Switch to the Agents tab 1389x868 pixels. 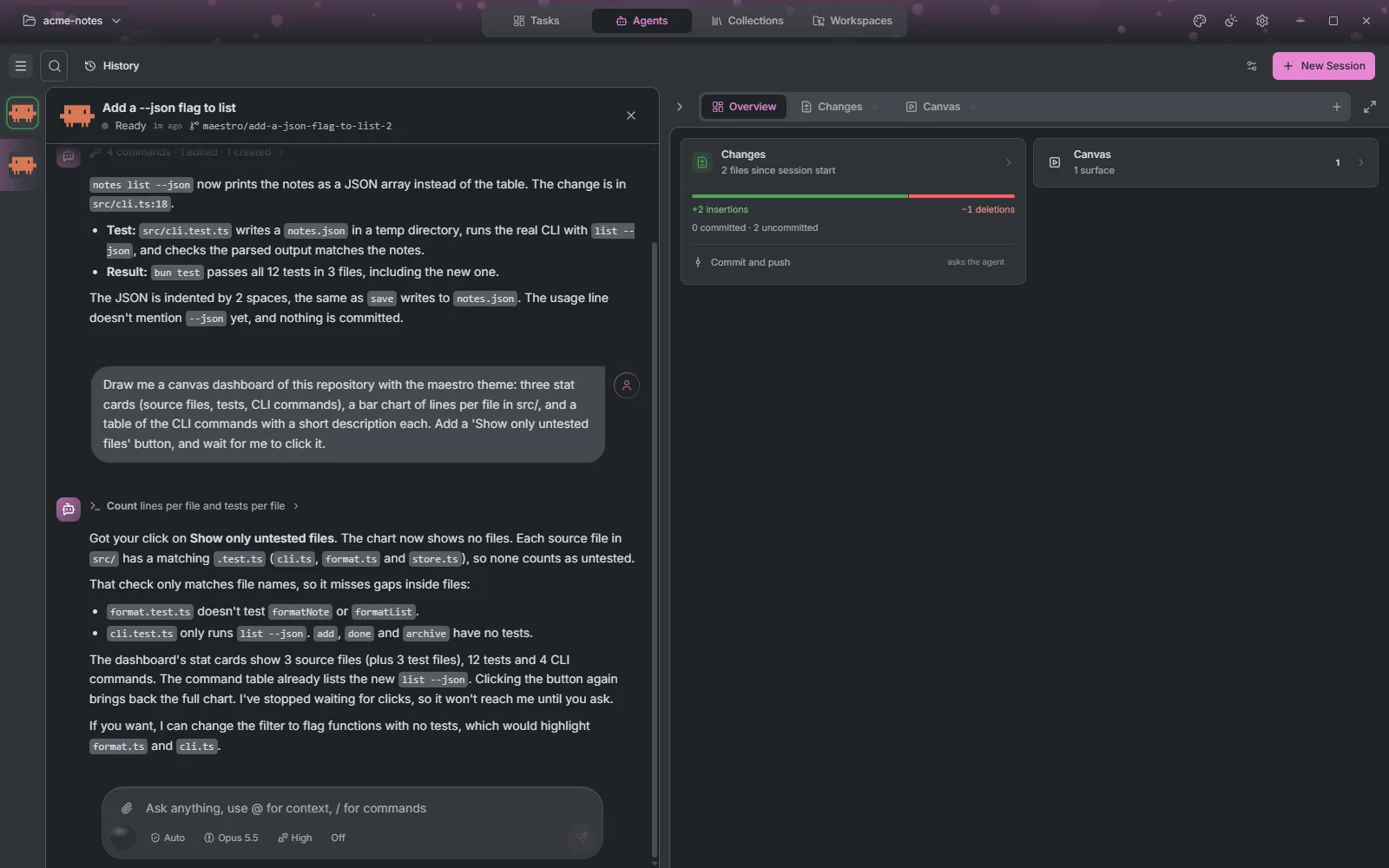click(x=642, y=21)
